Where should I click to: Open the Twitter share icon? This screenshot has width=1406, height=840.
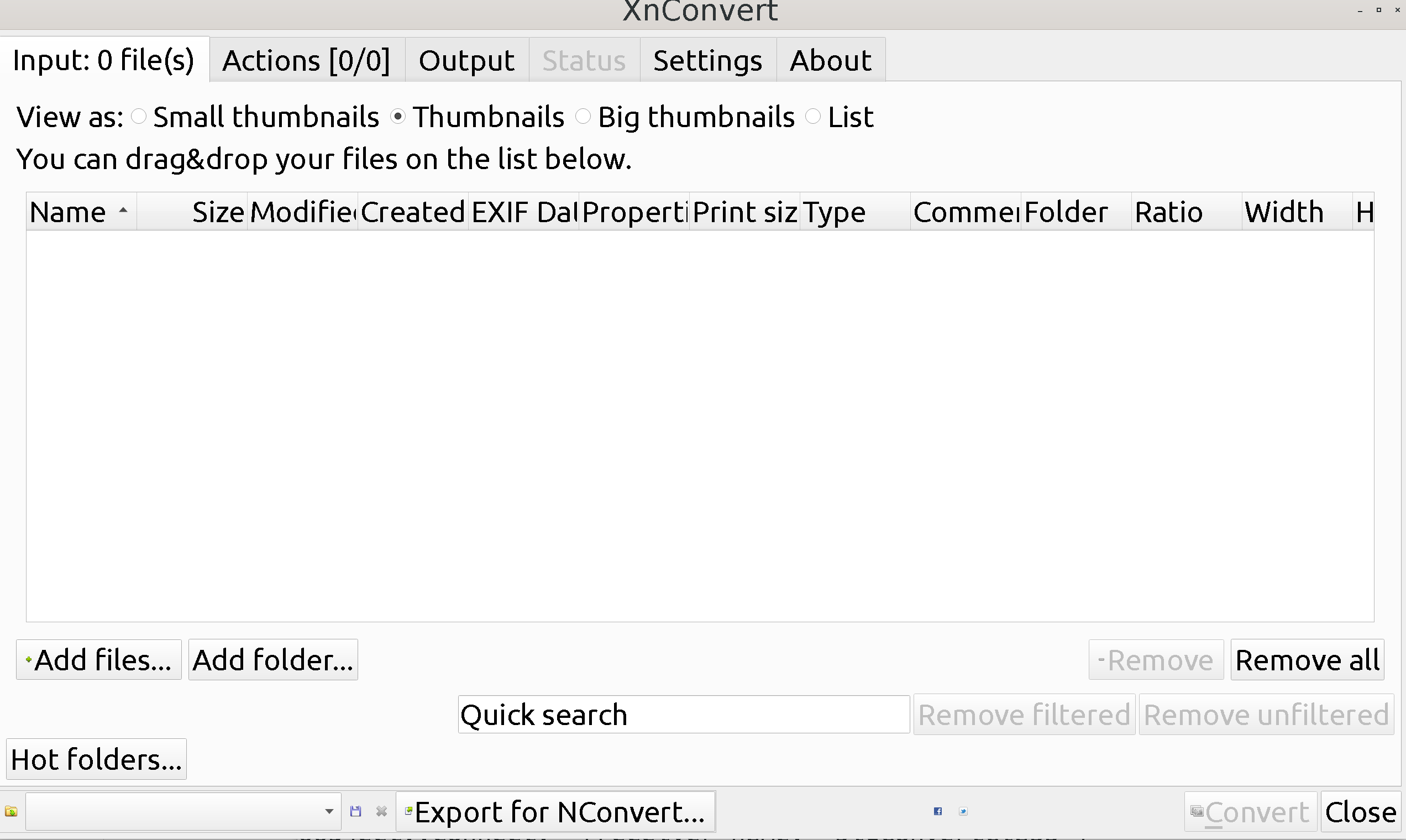coord(963,811)
